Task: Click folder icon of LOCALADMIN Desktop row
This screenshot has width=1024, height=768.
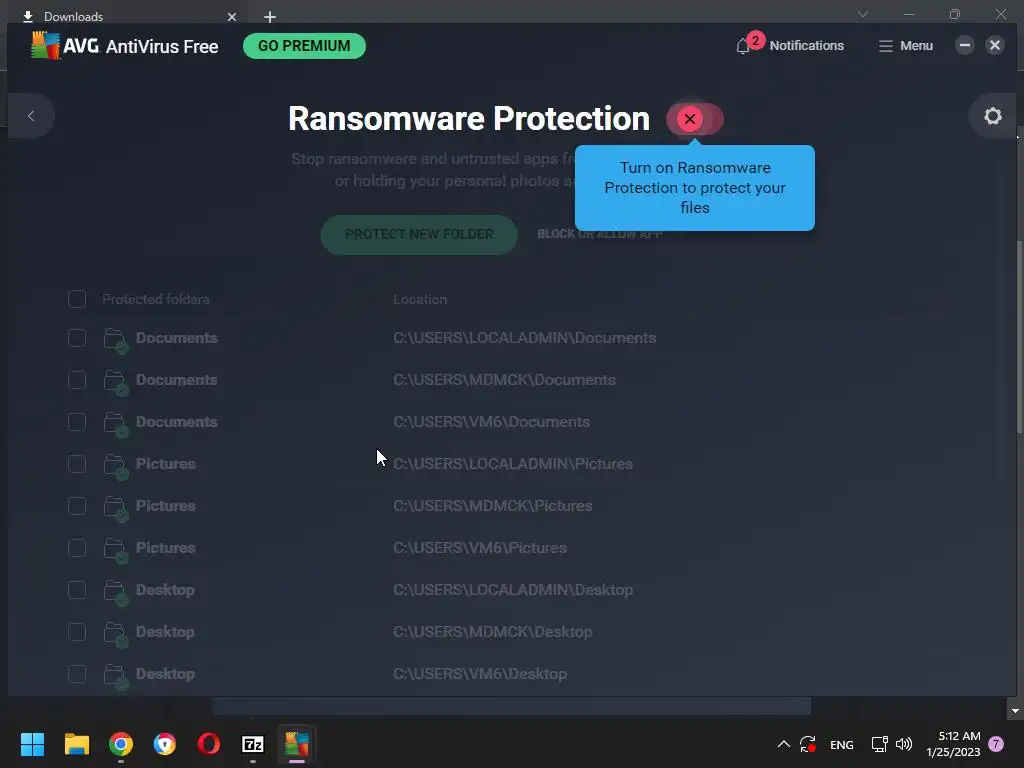Action: [116, 592]
